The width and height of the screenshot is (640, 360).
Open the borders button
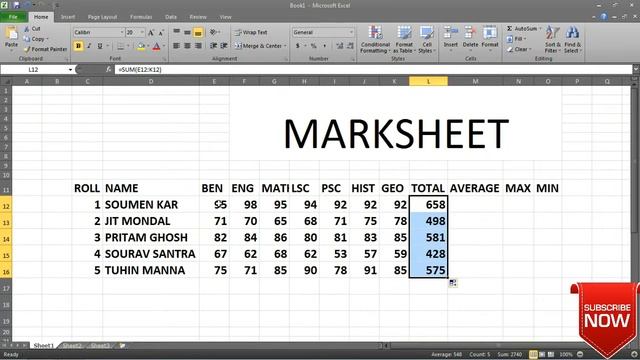click(x=120, y=47)
